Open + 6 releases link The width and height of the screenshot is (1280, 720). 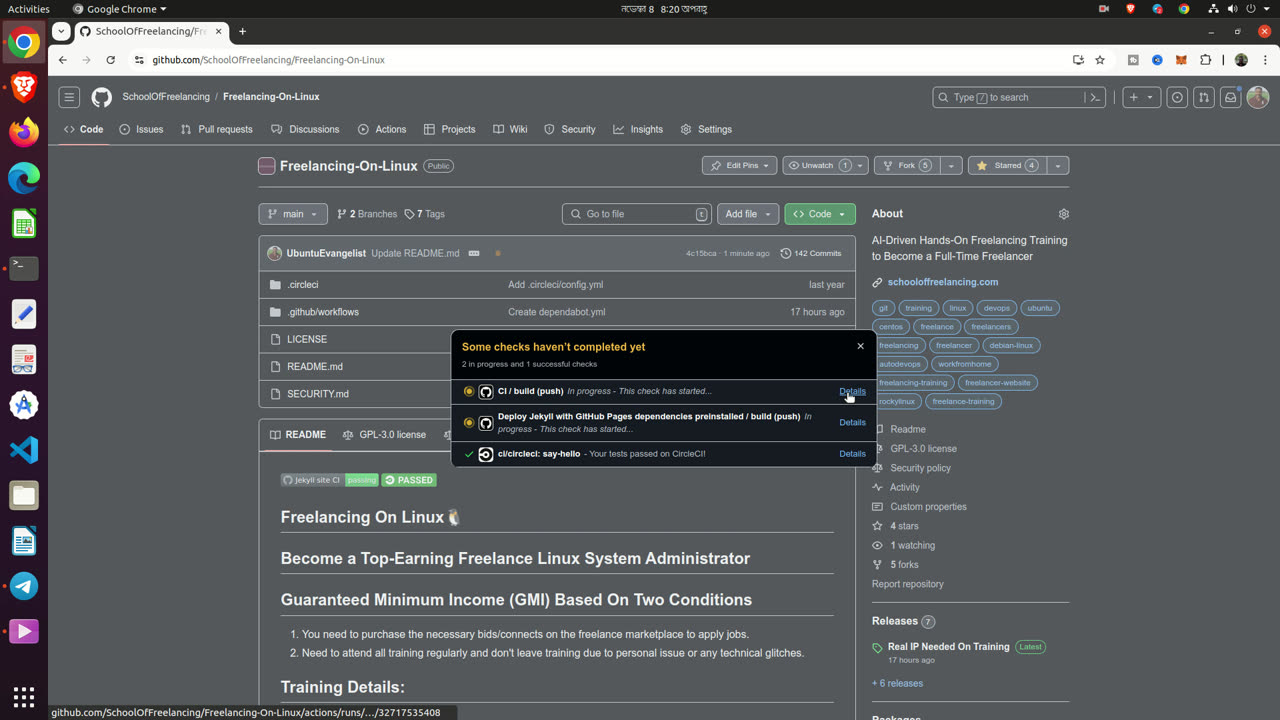click(x=897, y=684)
